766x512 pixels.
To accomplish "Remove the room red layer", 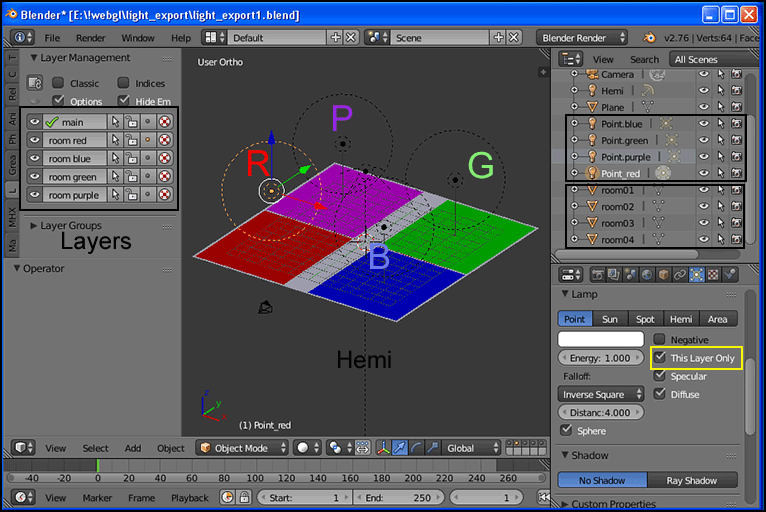I will (165, 140).
